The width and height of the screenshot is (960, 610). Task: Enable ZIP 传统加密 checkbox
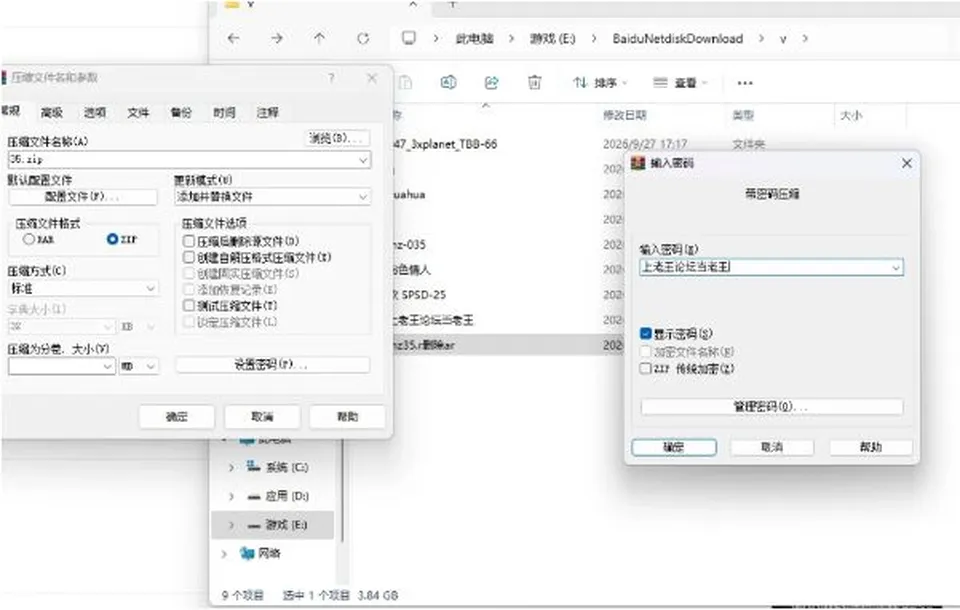tap(645, 368)
